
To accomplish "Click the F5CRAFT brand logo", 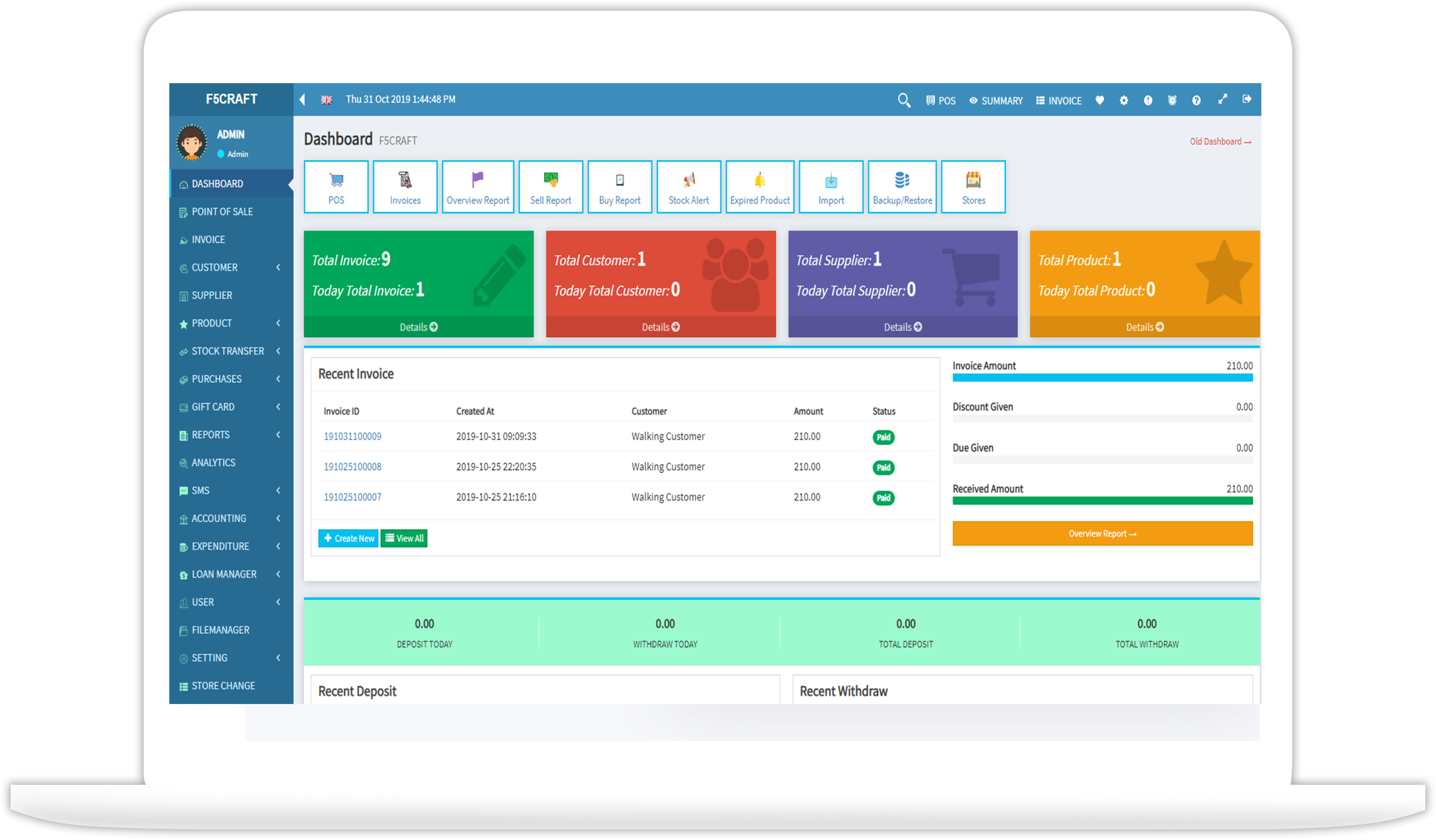I will coord(232,99).
